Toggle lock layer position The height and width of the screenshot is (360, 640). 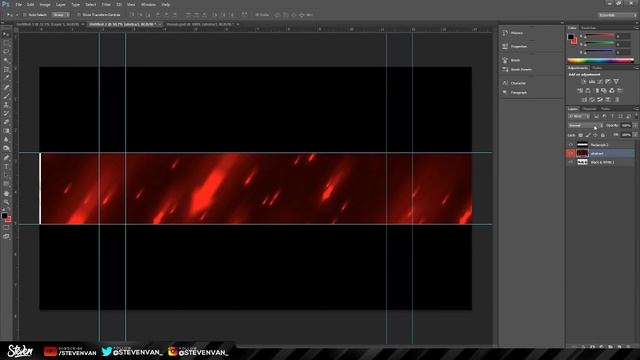pyautogui.click(x=596, y=135)
